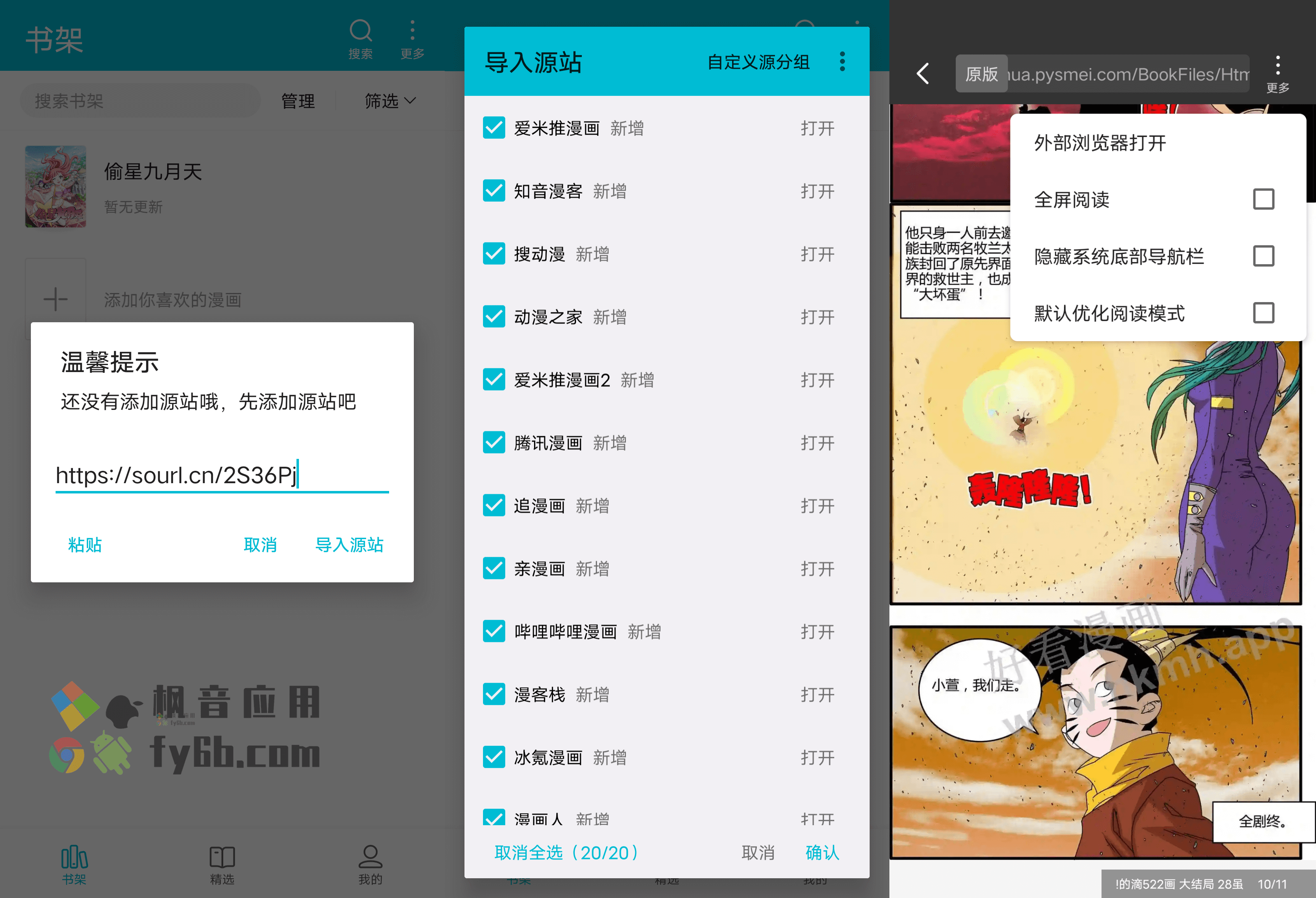Uncheck 动漫之家 source checkbox

point(494,317)
